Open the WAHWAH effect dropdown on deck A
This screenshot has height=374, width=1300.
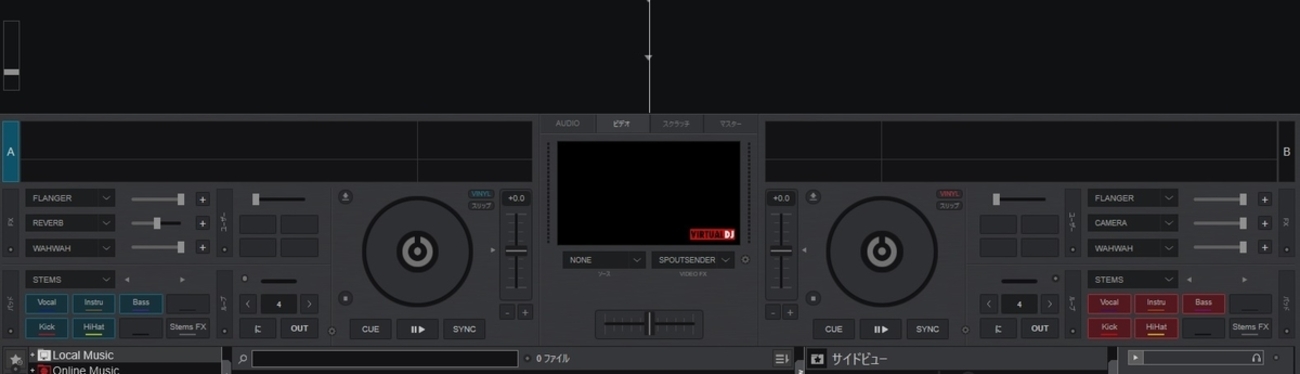coord(70,247)
